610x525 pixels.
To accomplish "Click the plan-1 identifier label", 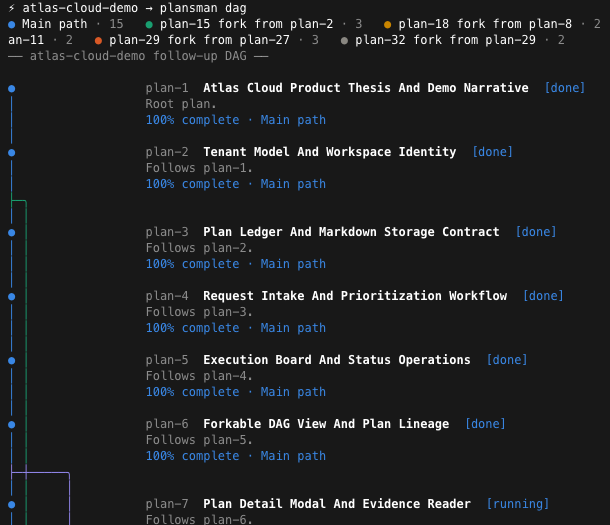I will pyautogui.click(x=167, y=88).
